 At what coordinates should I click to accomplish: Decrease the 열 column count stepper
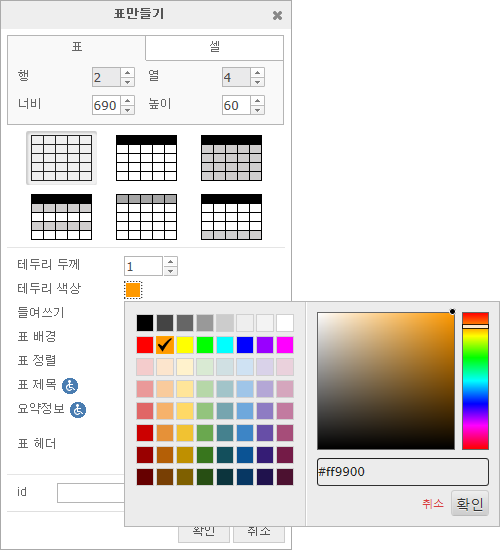pyautogui.click(x=258, y=82)
